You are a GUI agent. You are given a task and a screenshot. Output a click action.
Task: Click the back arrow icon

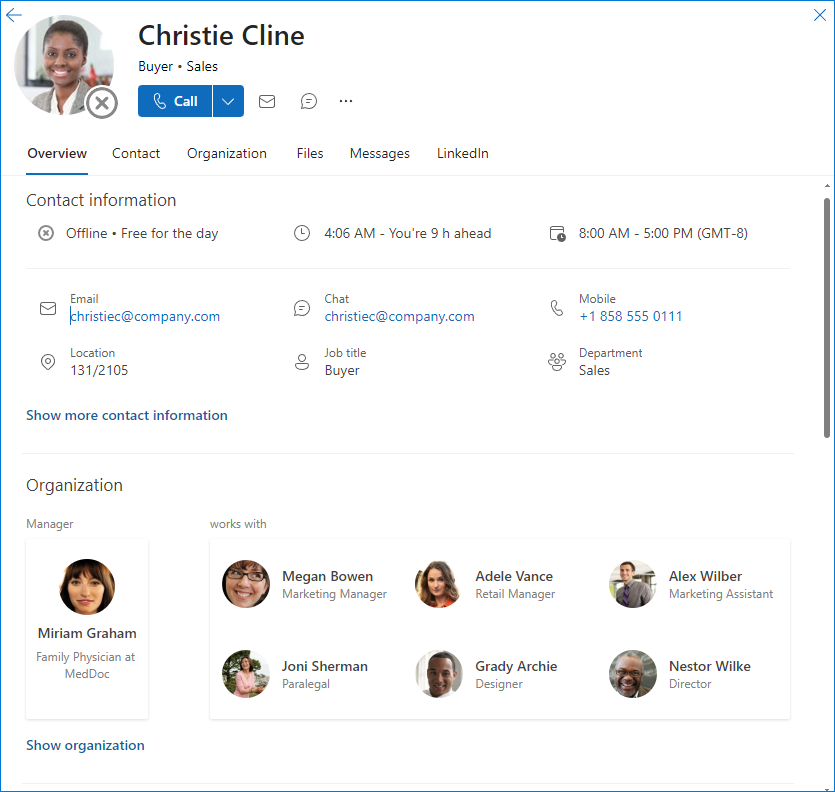click(14, 15)
